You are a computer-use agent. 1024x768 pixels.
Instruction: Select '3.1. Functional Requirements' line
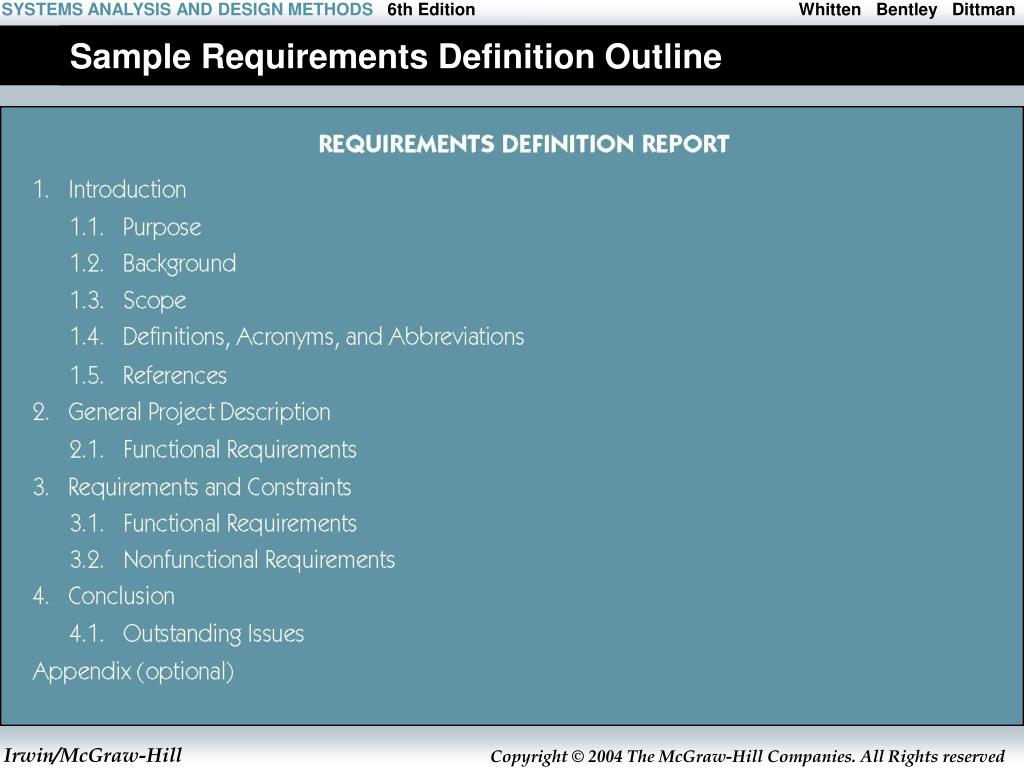214,523
